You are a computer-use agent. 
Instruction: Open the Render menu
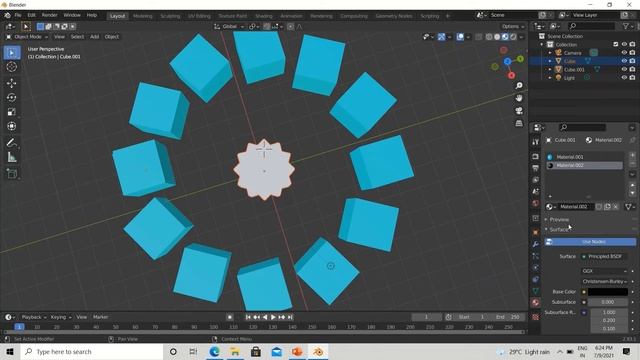pyautogui.click(x=49, y=15)
